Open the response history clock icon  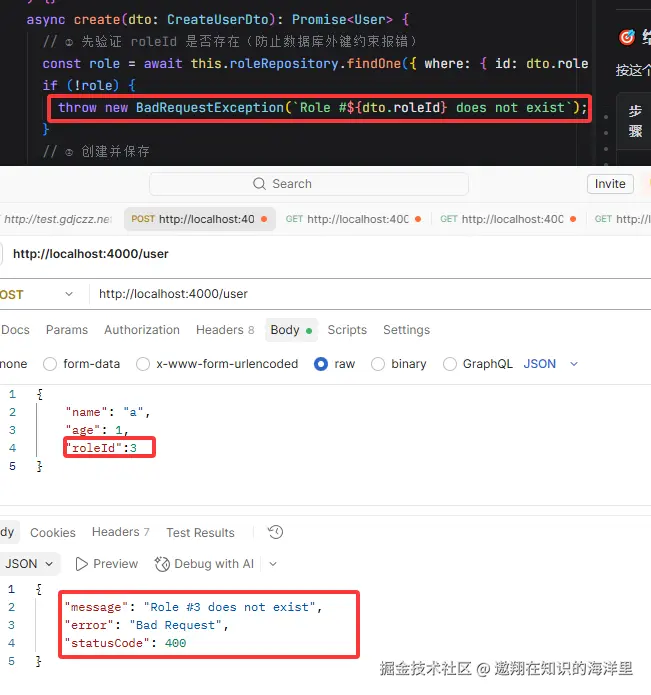click(275, 532)
